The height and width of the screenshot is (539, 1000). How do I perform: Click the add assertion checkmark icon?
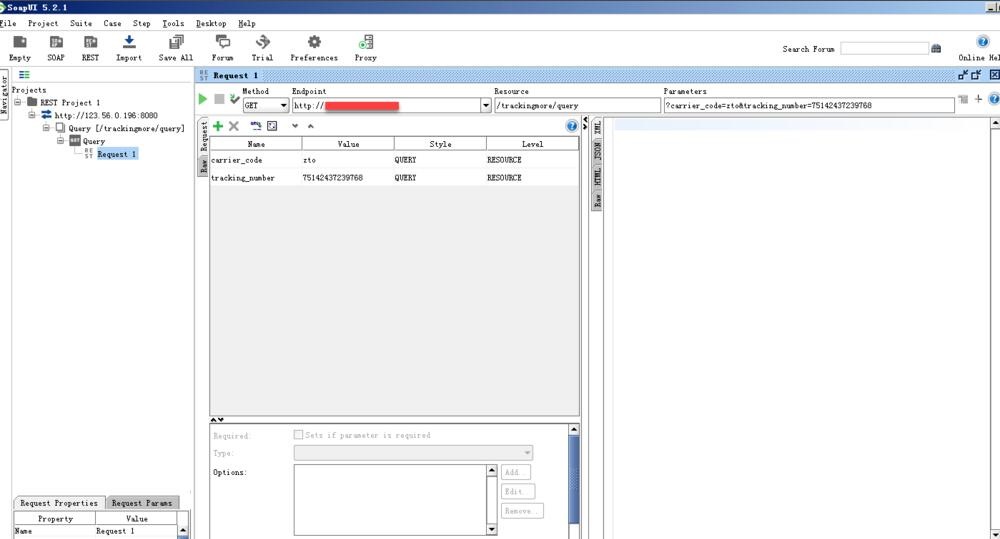coord(234,99)
